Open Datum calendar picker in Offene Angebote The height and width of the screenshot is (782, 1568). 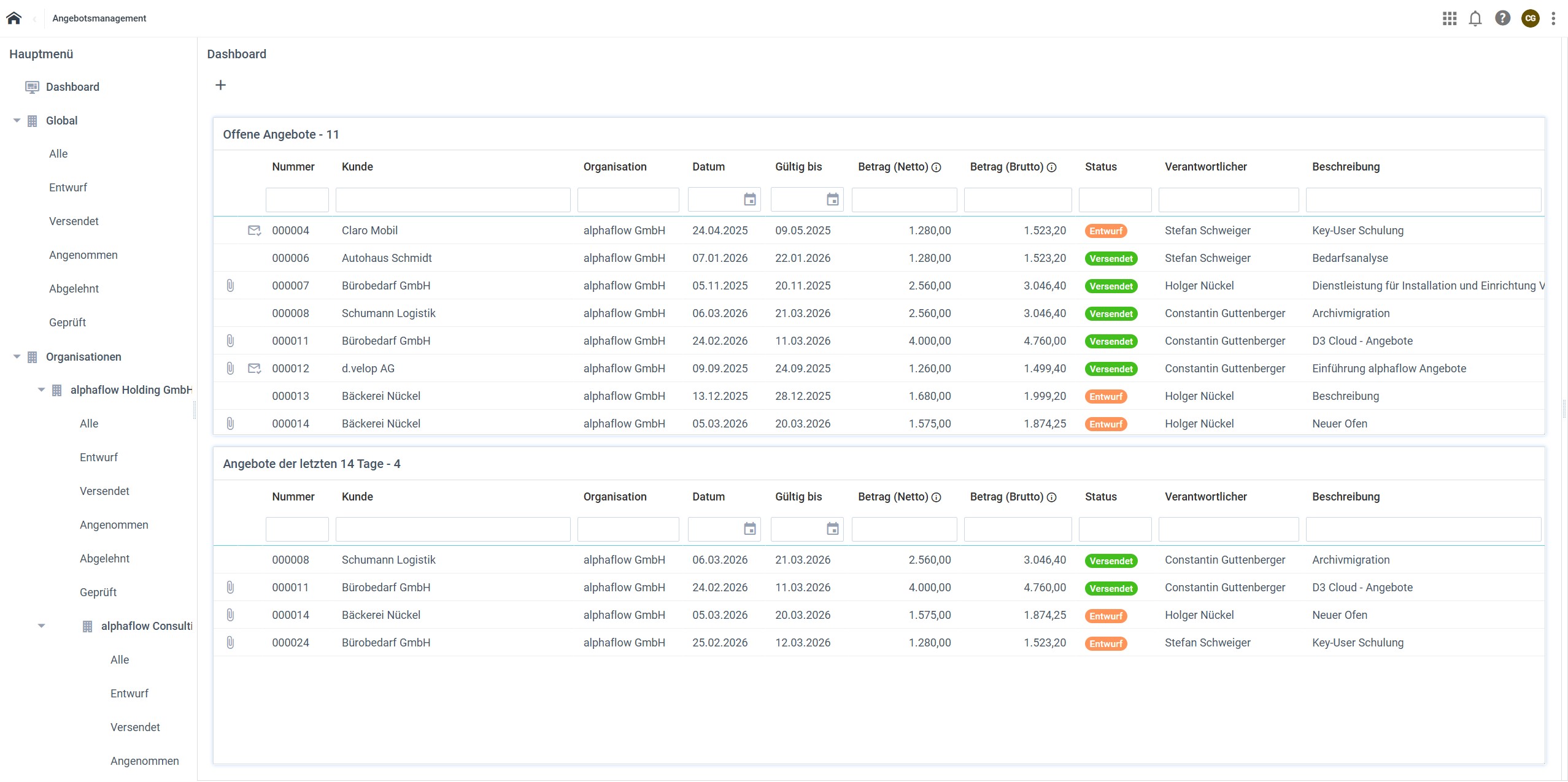[x=749, y=199]
